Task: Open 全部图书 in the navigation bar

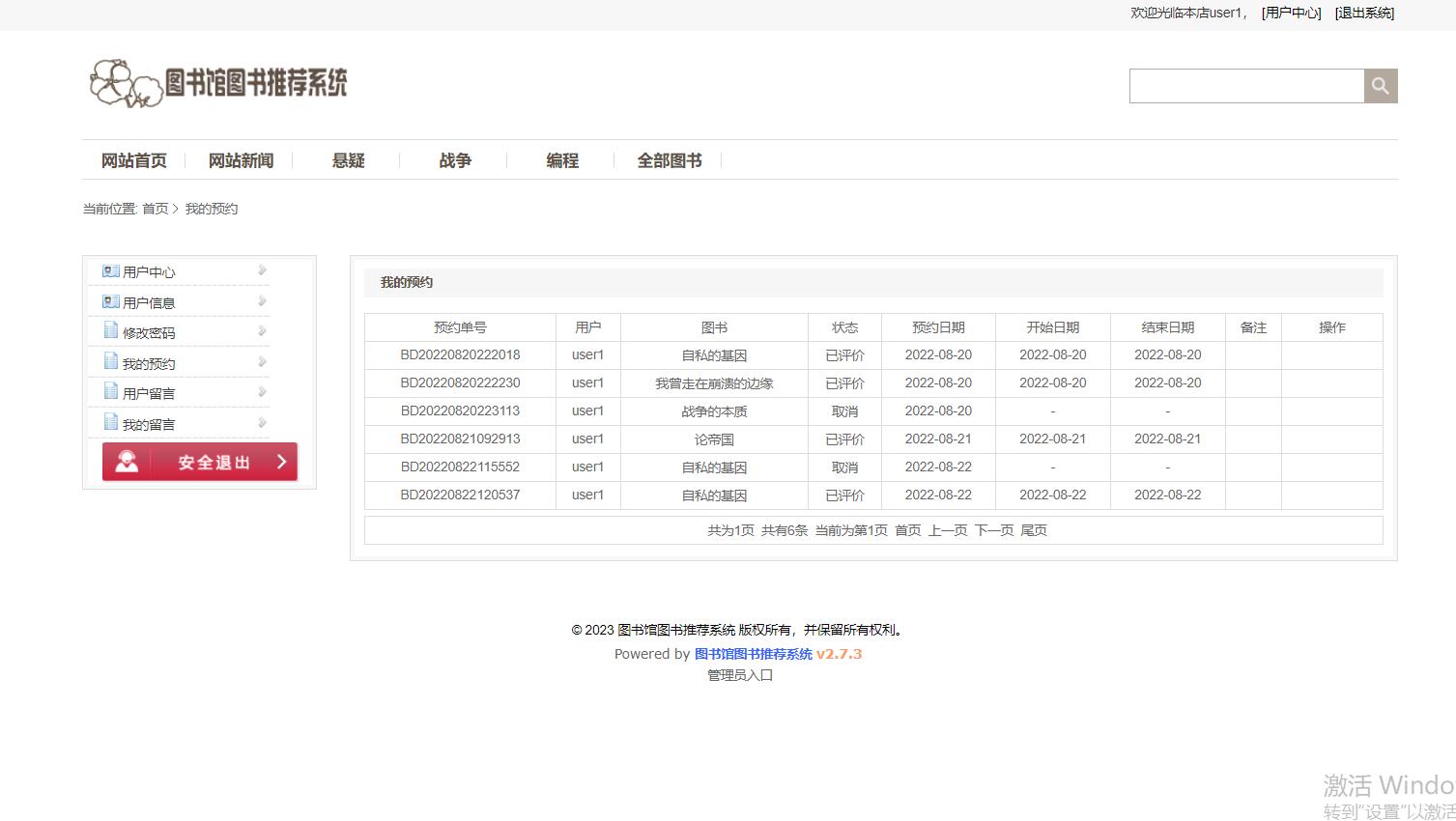Action: pos(670,160)
